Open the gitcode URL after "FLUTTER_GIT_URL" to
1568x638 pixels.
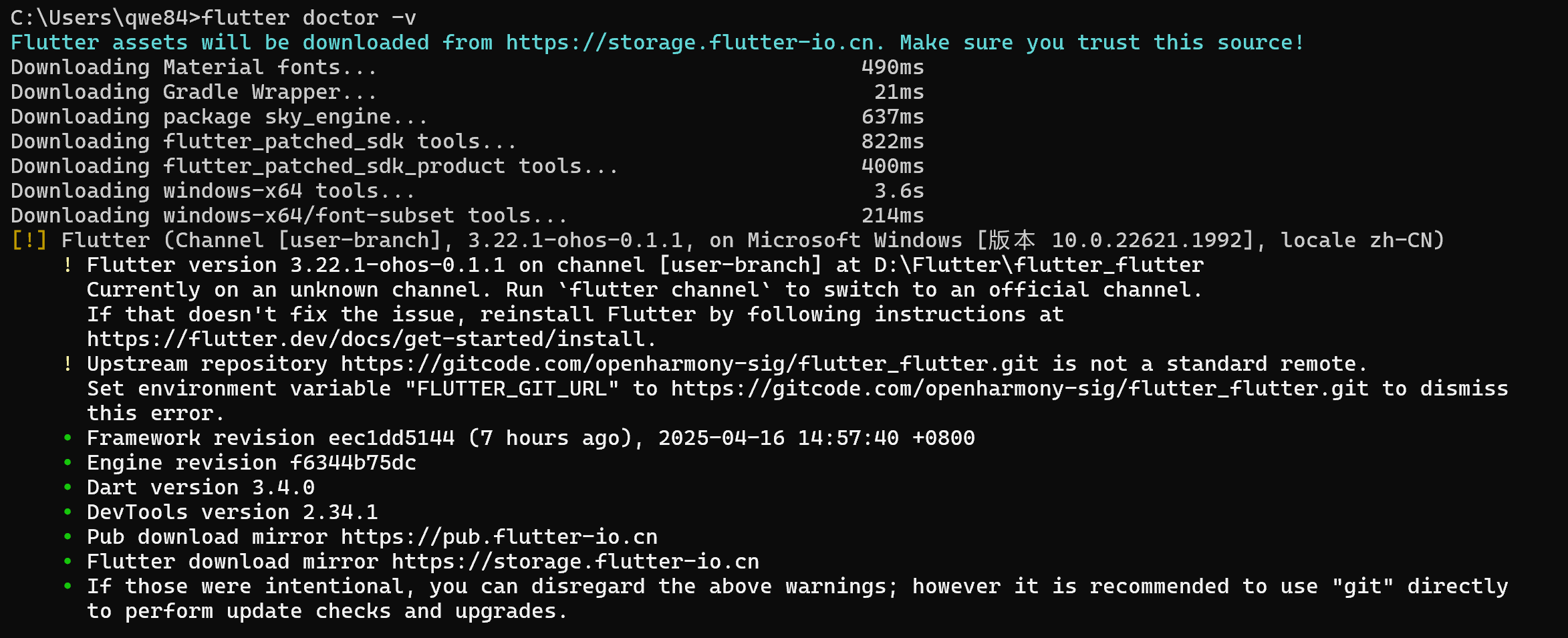(1019, 389)
